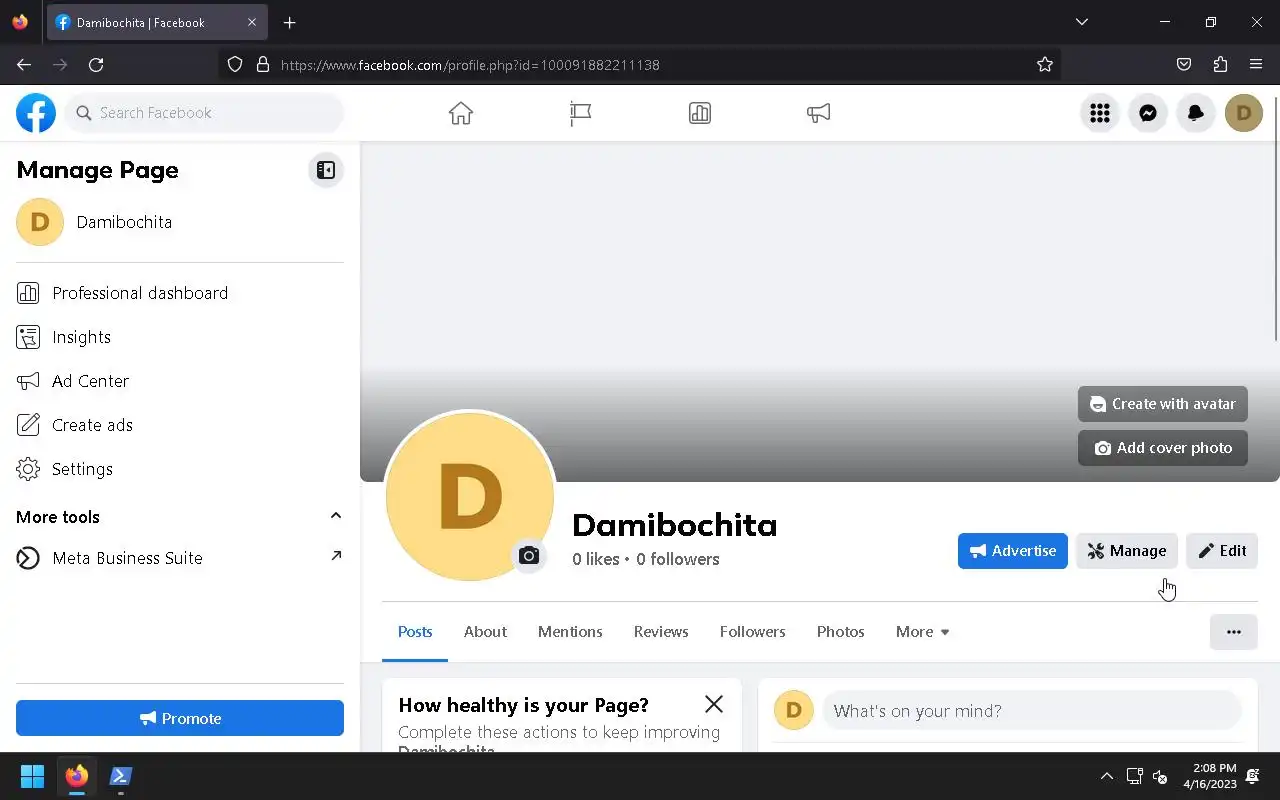Viewport: 1280px width, 800px height.
Task: Open a new browser tab
Action: (290, 22)
